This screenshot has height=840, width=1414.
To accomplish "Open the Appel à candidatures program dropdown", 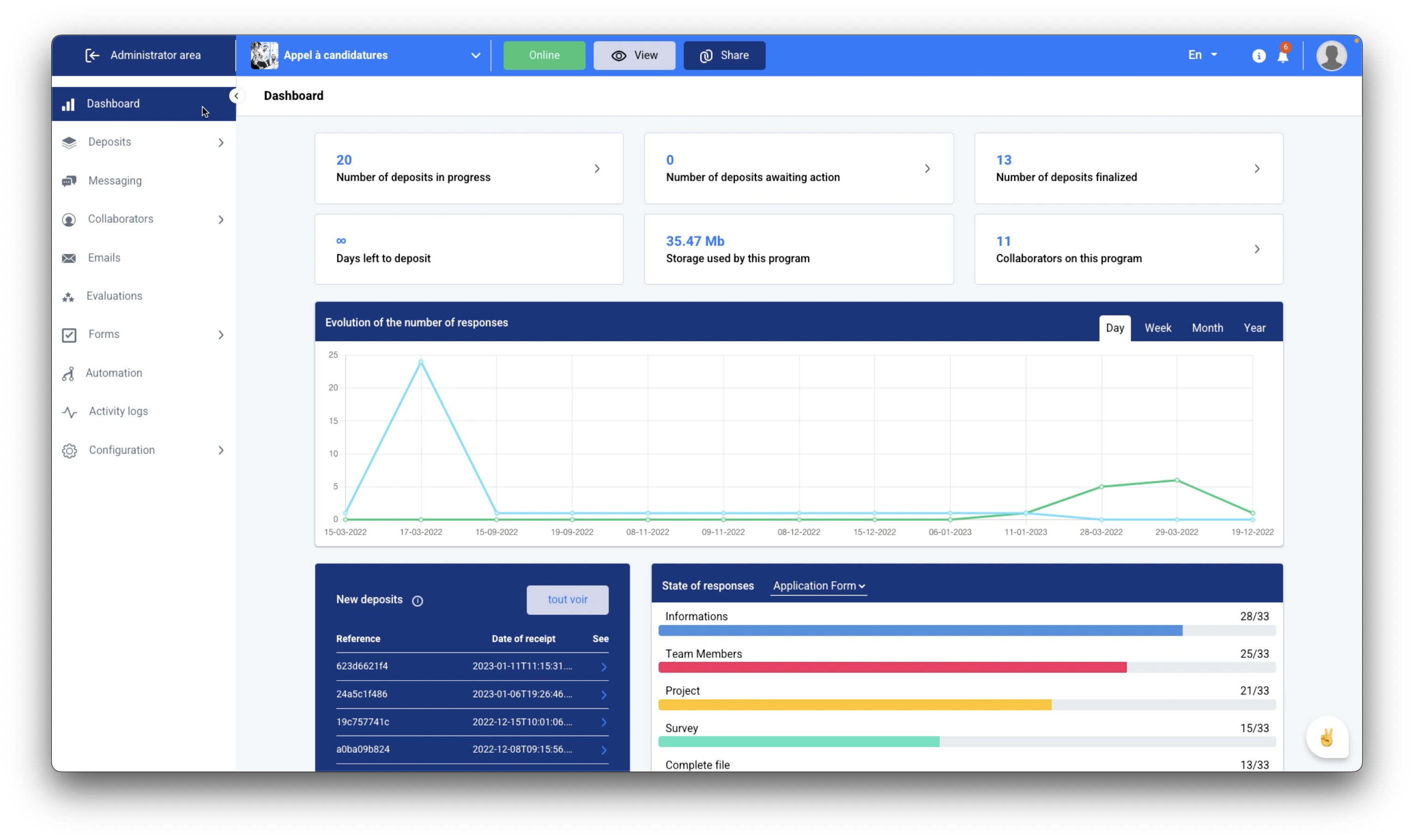I will (475, 55).
